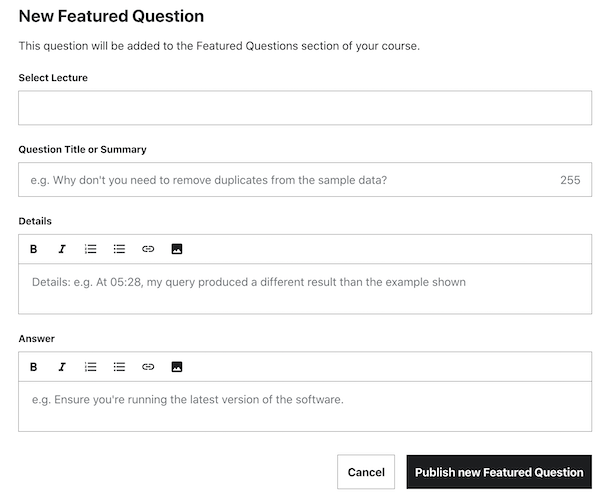
Task: Toggle italic in Details editor toolbar
Action: click(62, 249)
